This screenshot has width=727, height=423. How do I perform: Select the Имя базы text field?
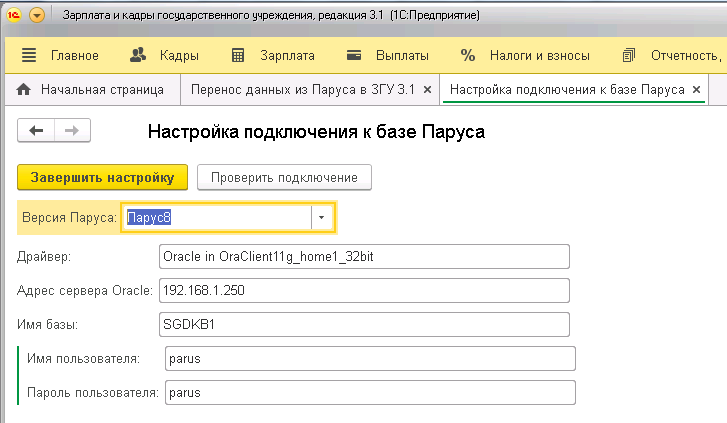click(x=363, y=325)
